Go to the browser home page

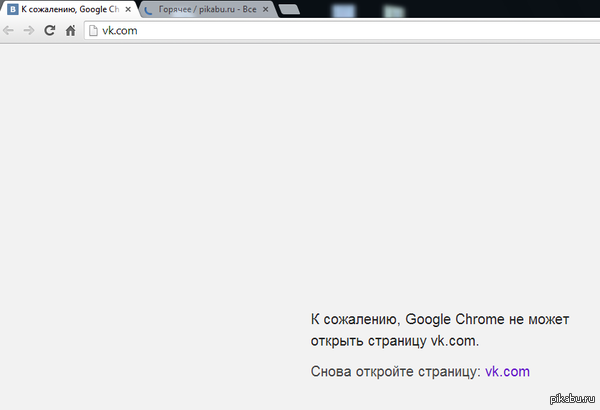pos(70,31)
